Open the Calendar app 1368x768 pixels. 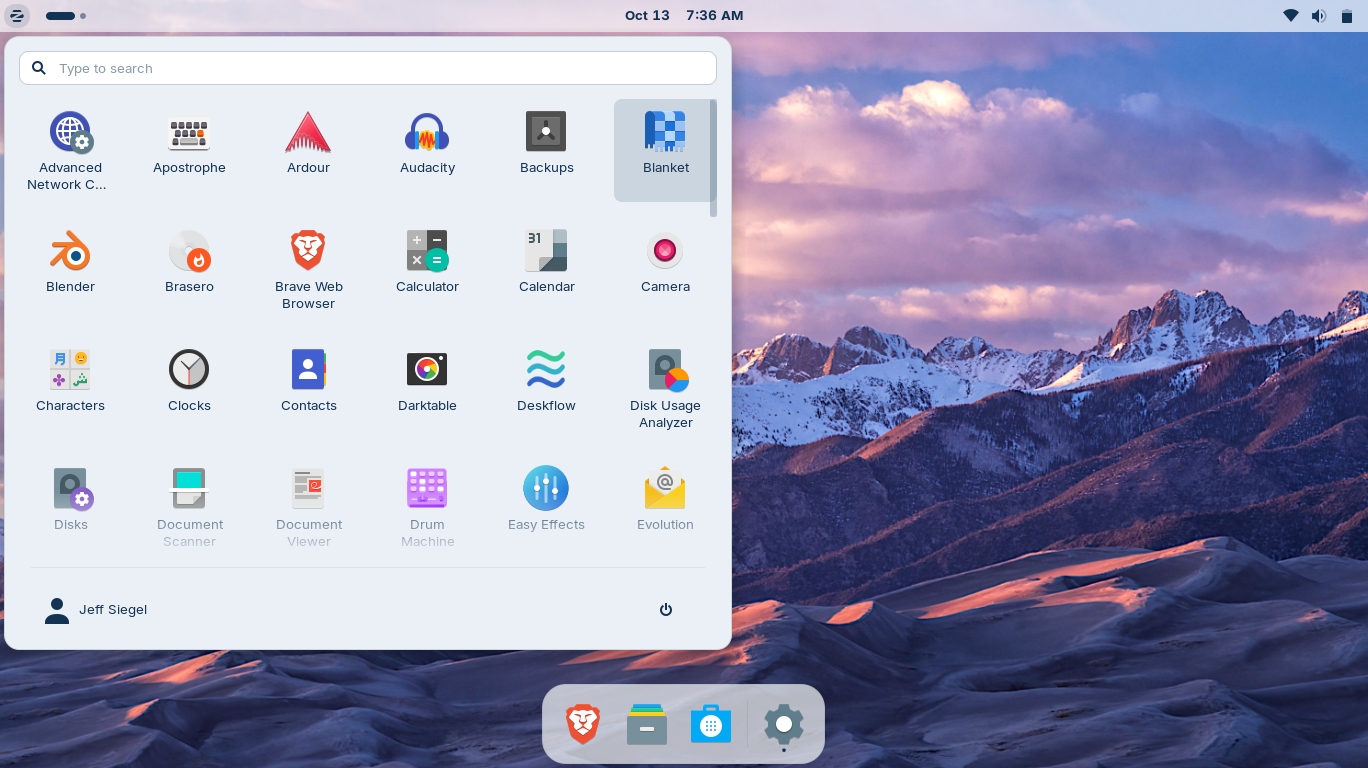tap(546, 269)
